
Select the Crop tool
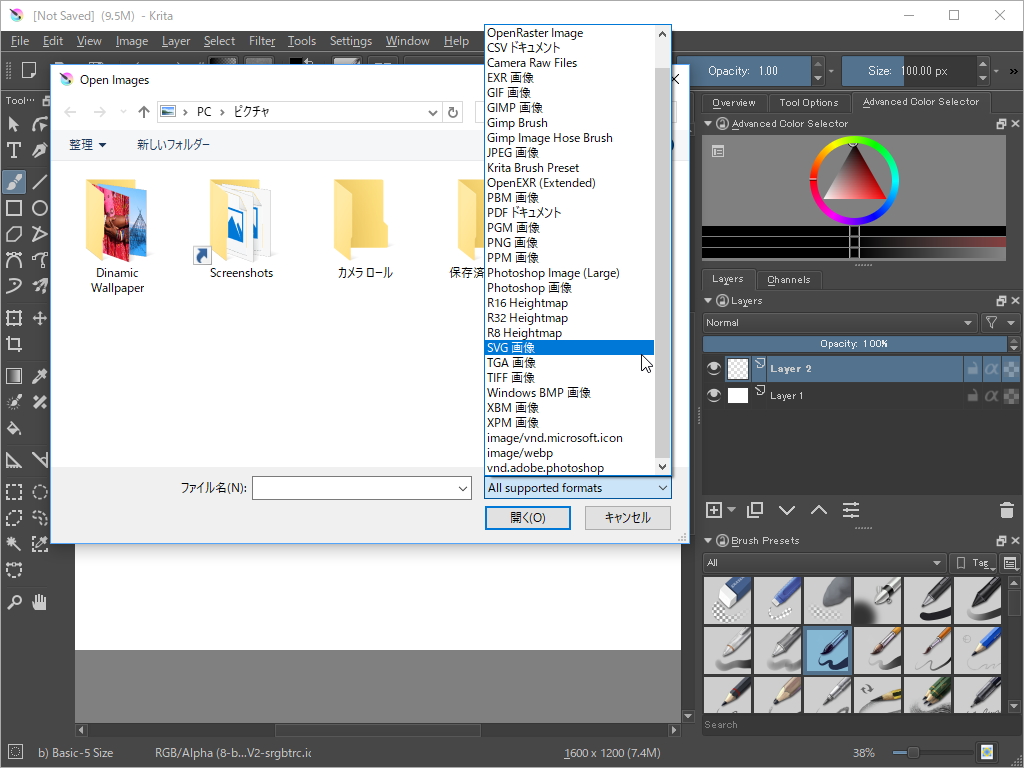tap(14, 344)
